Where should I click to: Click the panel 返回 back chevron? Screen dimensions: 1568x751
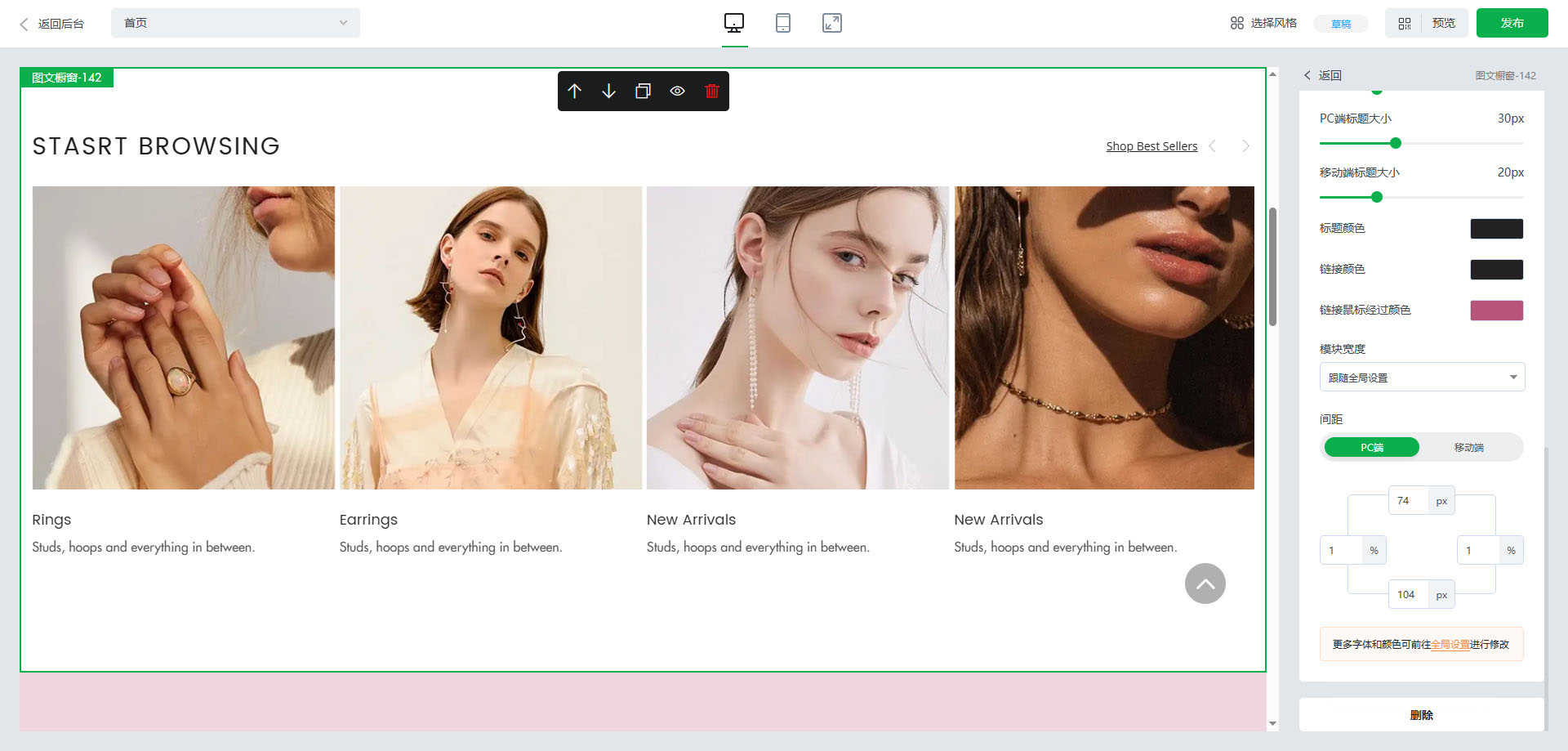pyautogui.click(x=1307, y=75)
